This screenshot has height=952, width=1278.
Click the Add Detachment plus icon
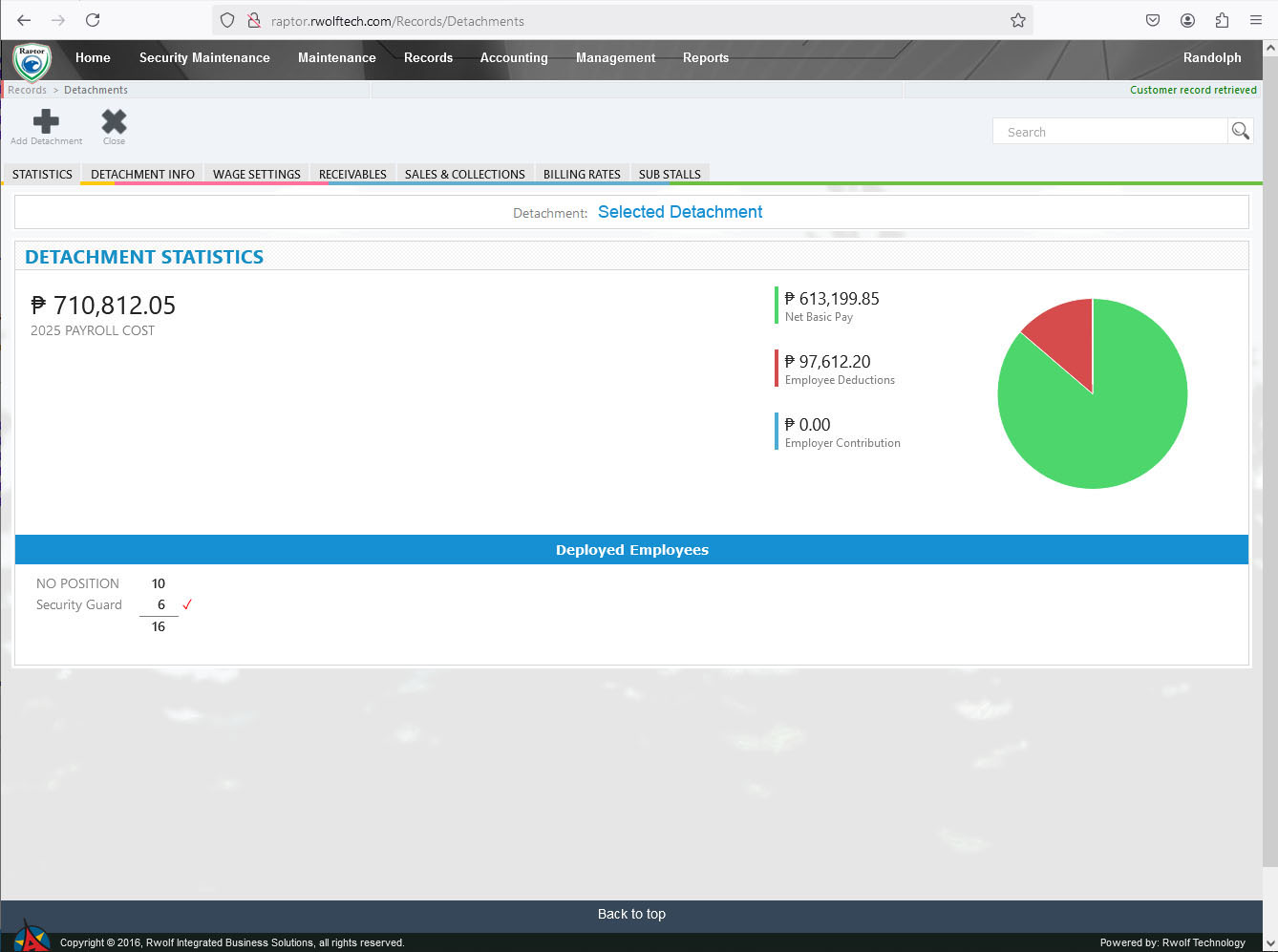[x=46, y=122]
